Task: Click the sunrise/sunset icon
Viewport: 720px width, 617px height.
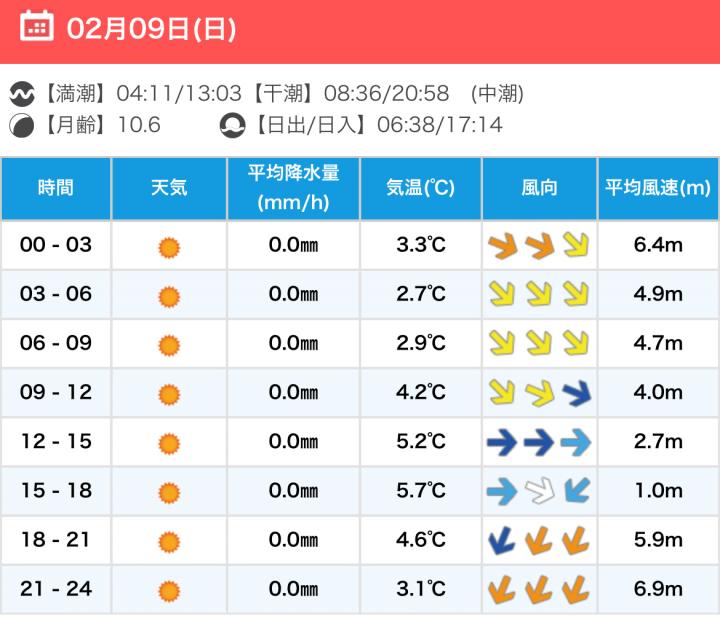Action: click(x=232, y=125)
